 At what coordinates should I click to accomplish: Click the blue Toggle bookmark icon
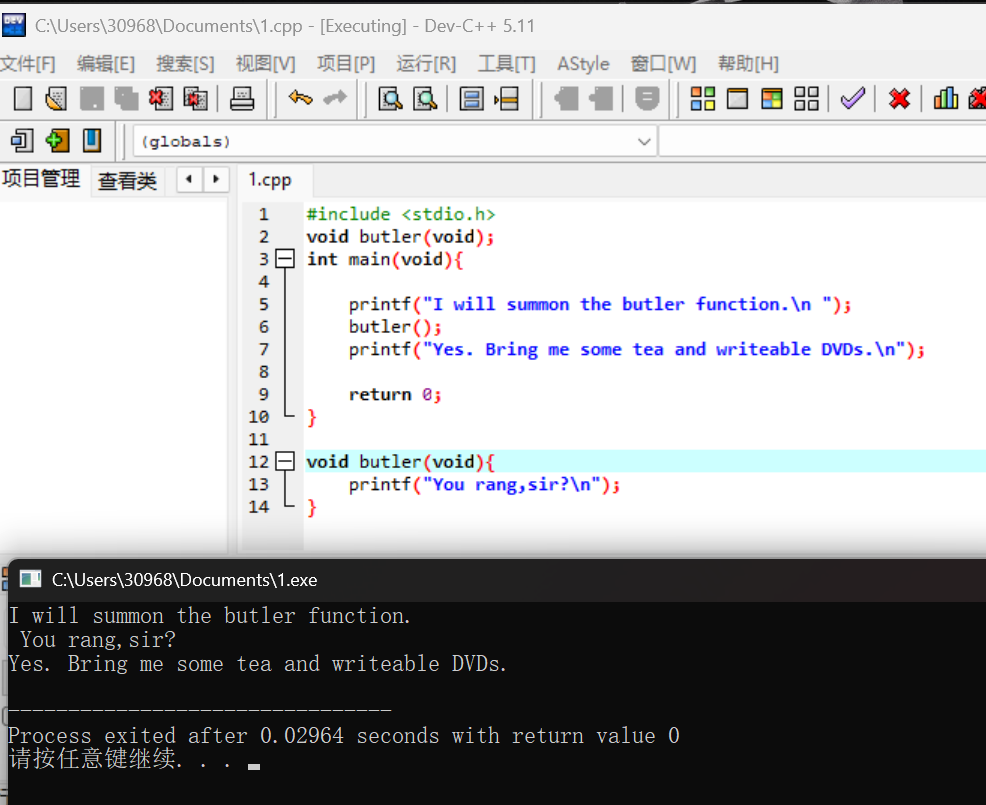(x=92, y=140)
